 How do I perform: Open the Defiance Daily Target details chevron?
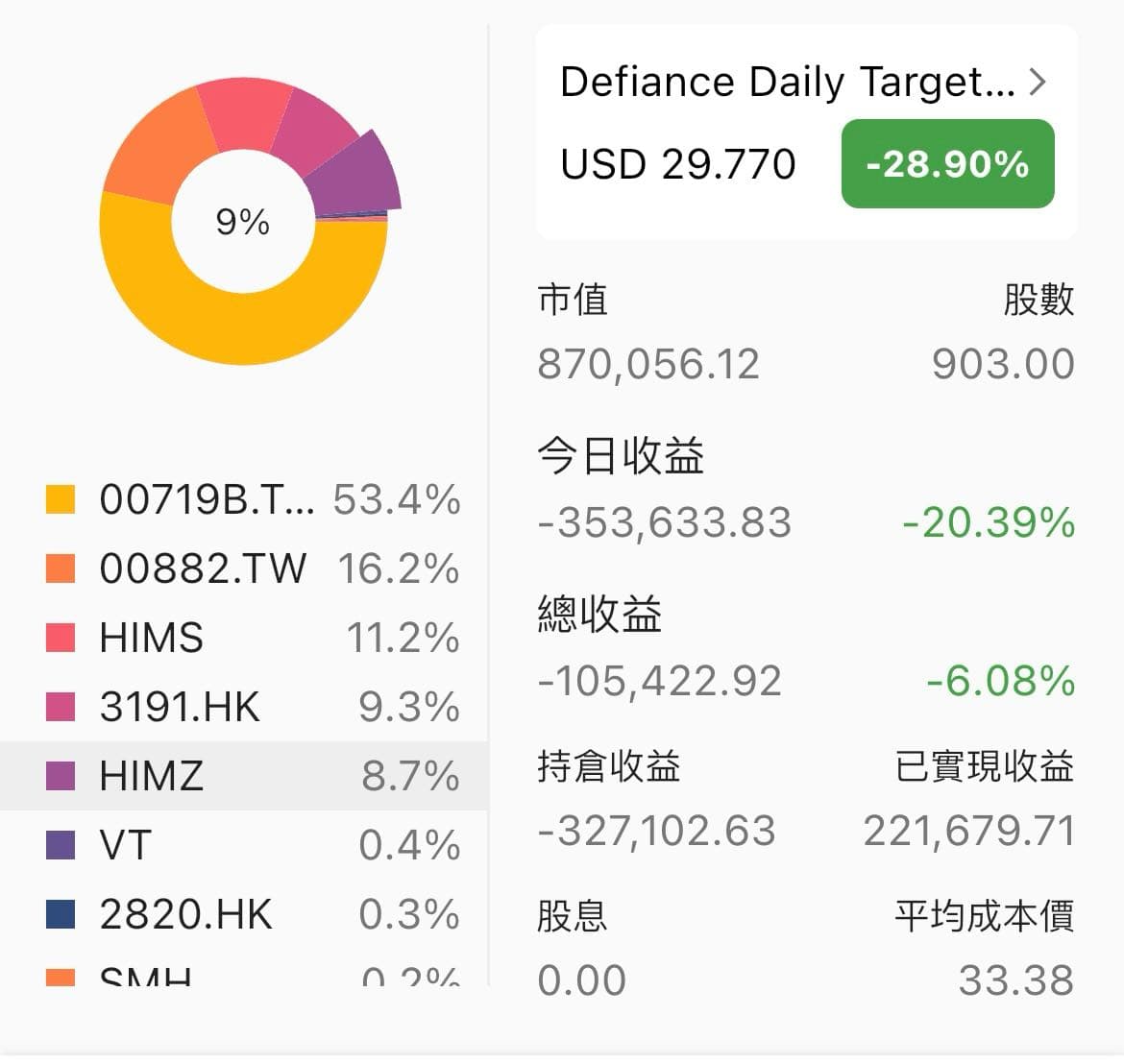tap(1037, 82)
